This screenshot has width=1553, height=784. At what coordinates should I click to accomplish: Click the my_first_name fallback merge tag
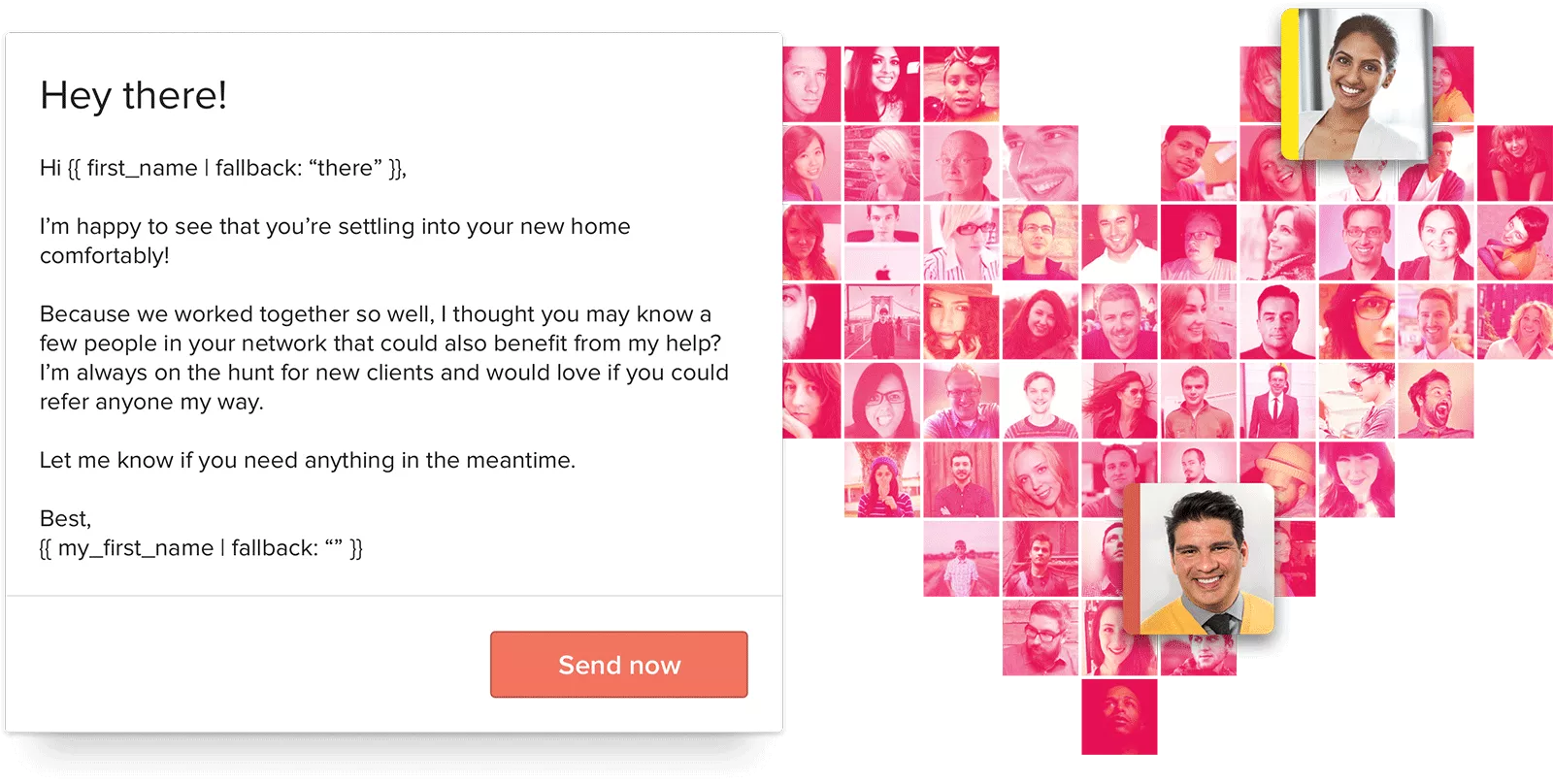coord(201,548)
